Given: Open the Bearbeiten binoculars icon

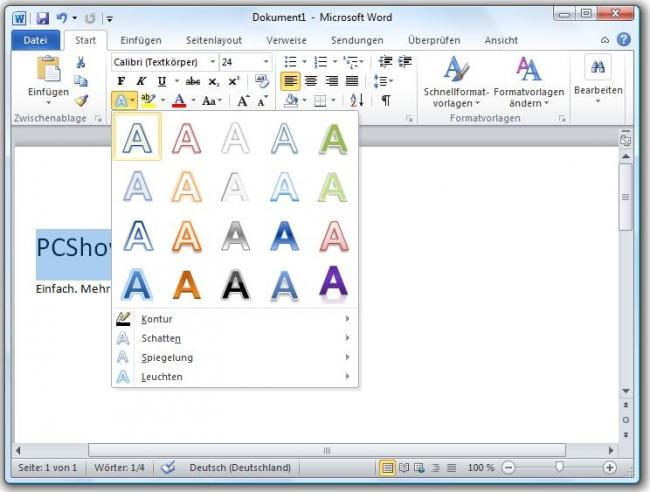Looking at the screenshot, I should 598,67.
